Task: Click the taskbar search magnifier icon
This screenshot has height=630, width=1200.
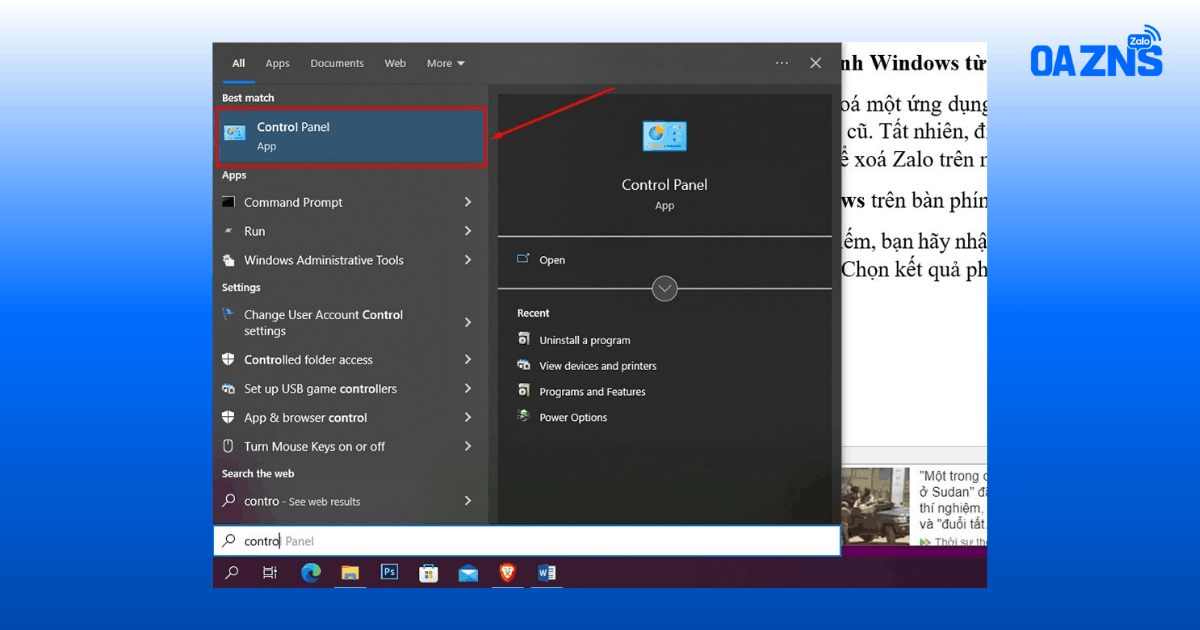Action: click(232, 573)
